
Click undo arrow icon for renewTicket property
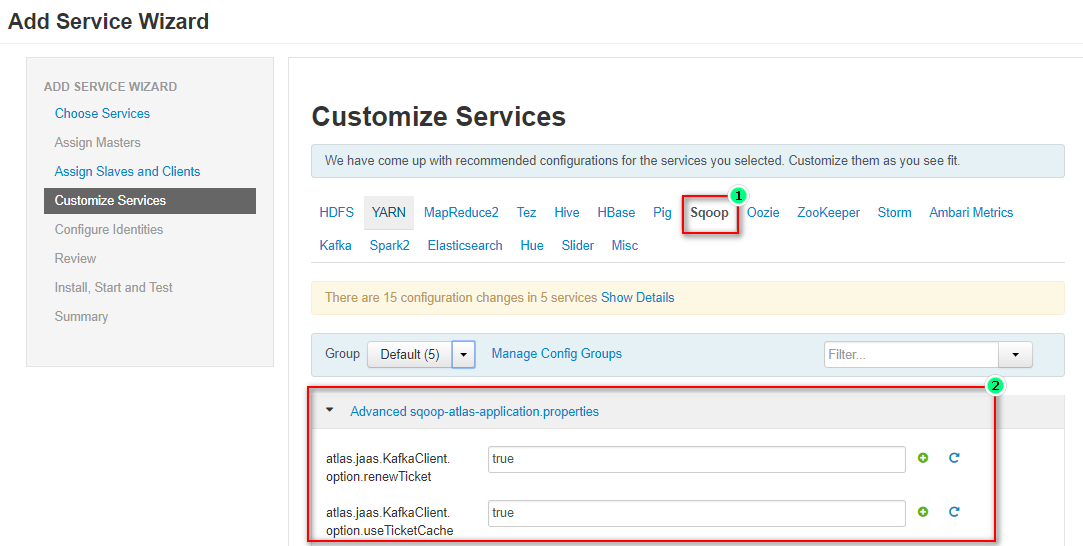tap(954, 458)
